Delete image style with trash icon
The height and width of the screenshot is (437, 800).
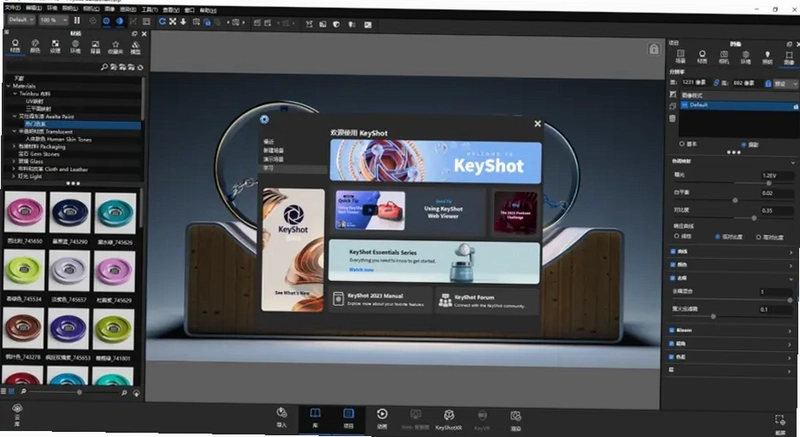coord(672,118)
